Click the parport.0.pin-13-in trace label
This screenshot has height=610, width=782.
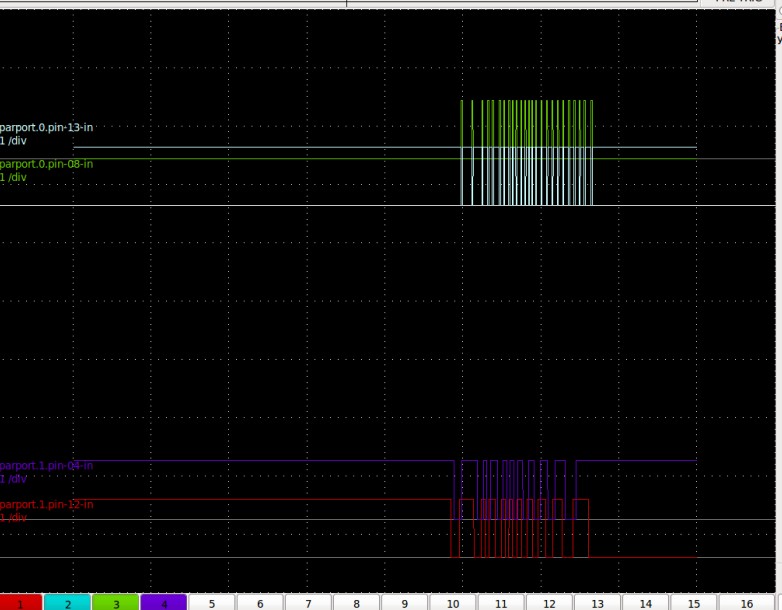46,128
